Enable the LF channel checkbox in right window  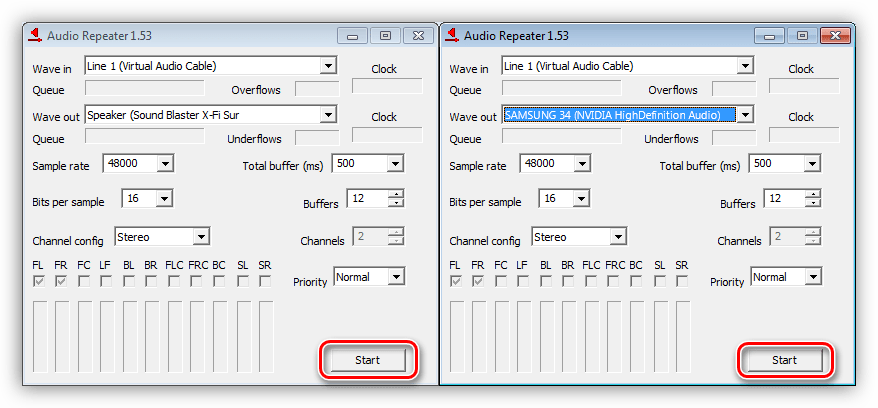pos(523,281)
